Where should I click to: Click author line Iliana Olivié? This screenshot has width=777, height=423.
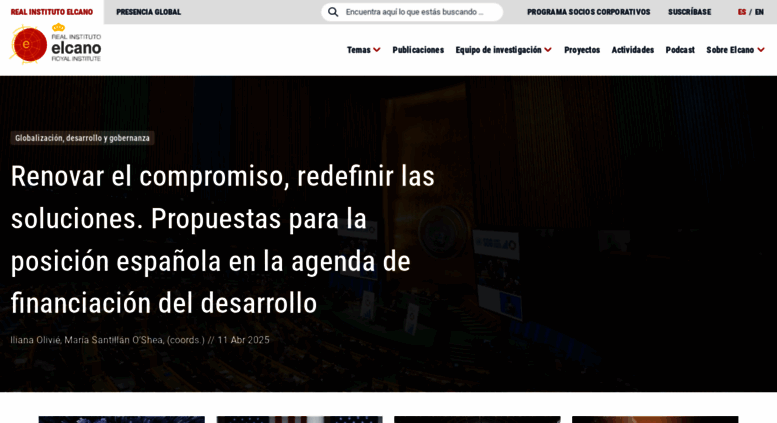107,340
